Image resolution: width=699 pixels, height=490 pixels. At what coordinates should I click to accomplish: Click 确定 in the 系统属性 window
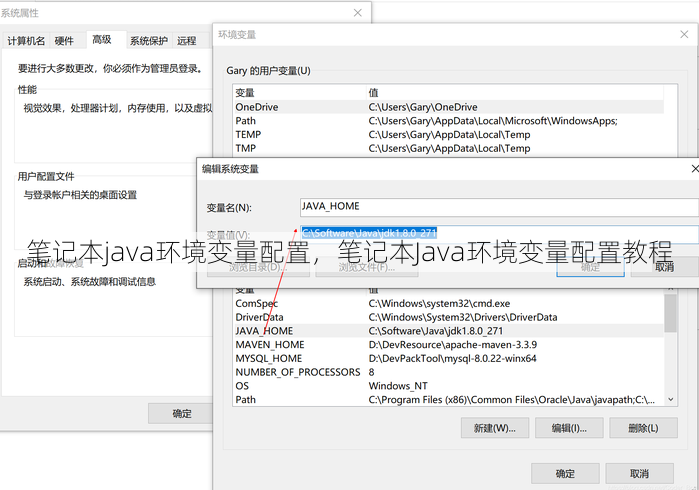(181, 414)
